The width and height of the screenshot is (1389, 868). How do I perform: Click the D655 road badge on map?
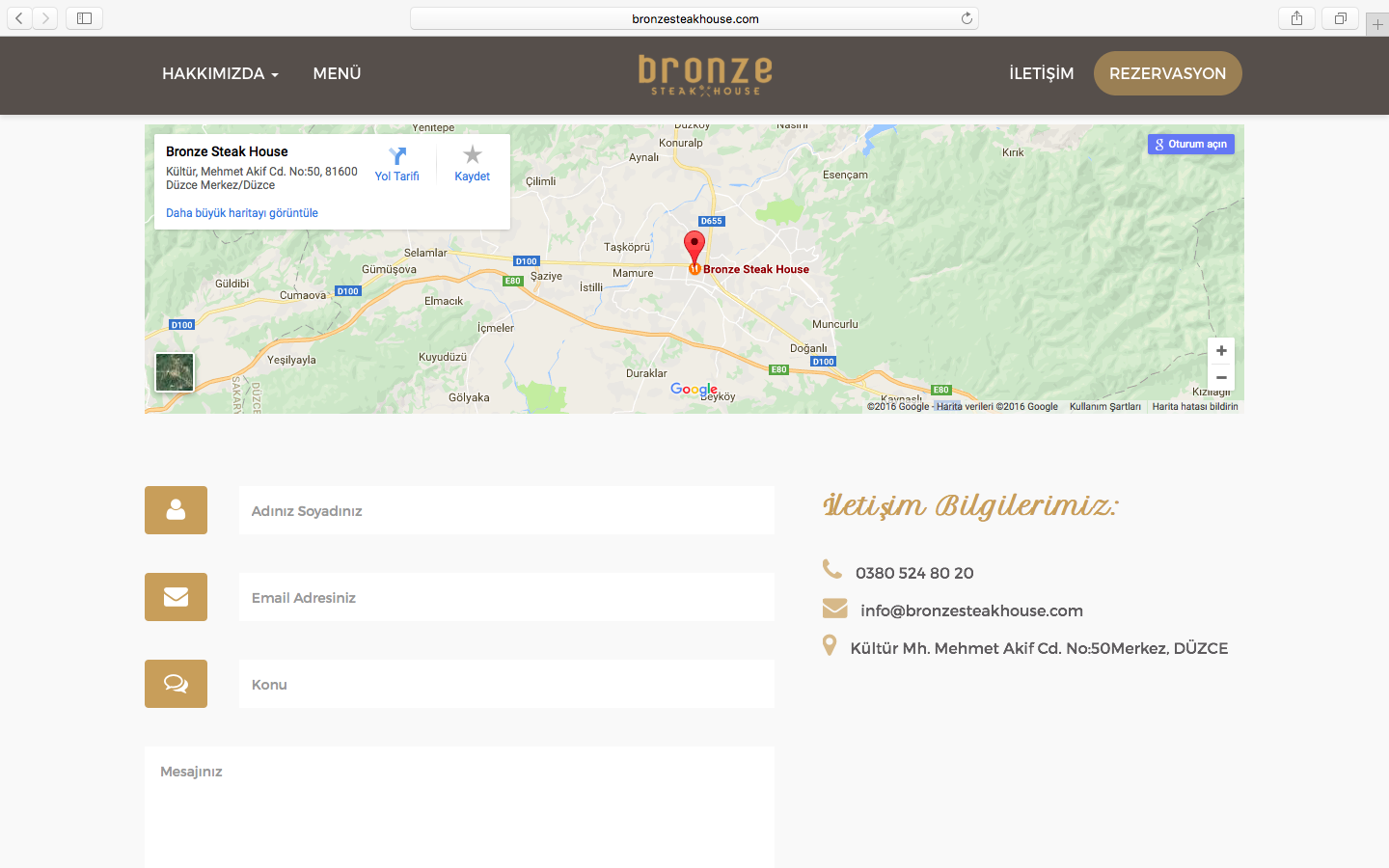point(711,221)
